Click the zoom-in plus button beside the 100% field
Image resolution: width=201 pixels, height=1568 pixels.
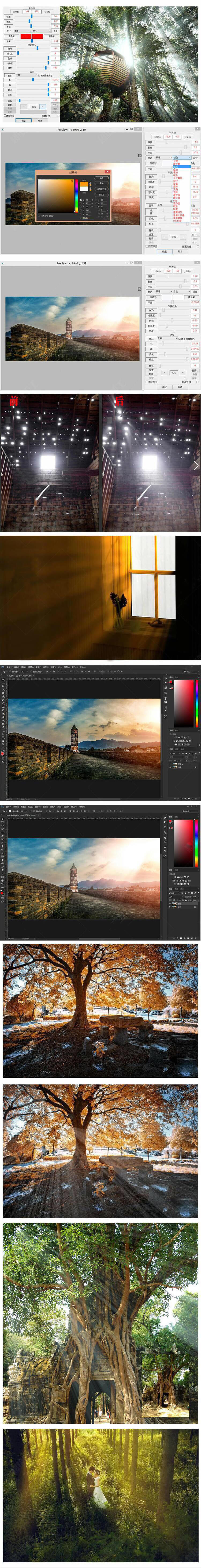coord(43,107)
